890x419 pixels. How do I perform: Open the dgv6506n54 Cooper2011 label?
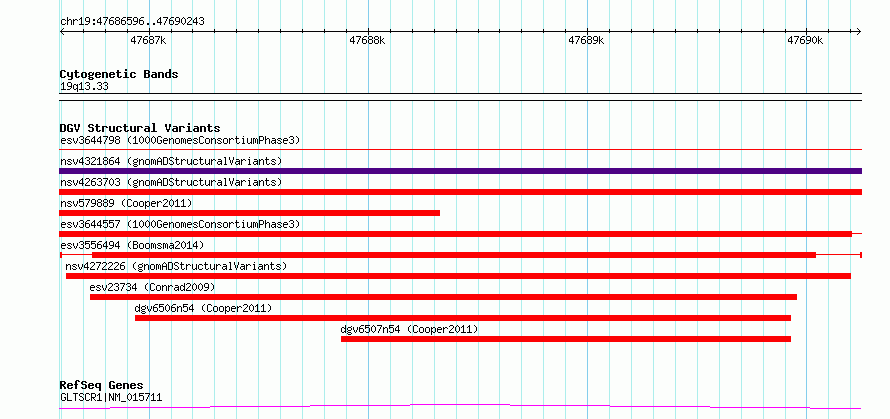(x=203, y=308)
